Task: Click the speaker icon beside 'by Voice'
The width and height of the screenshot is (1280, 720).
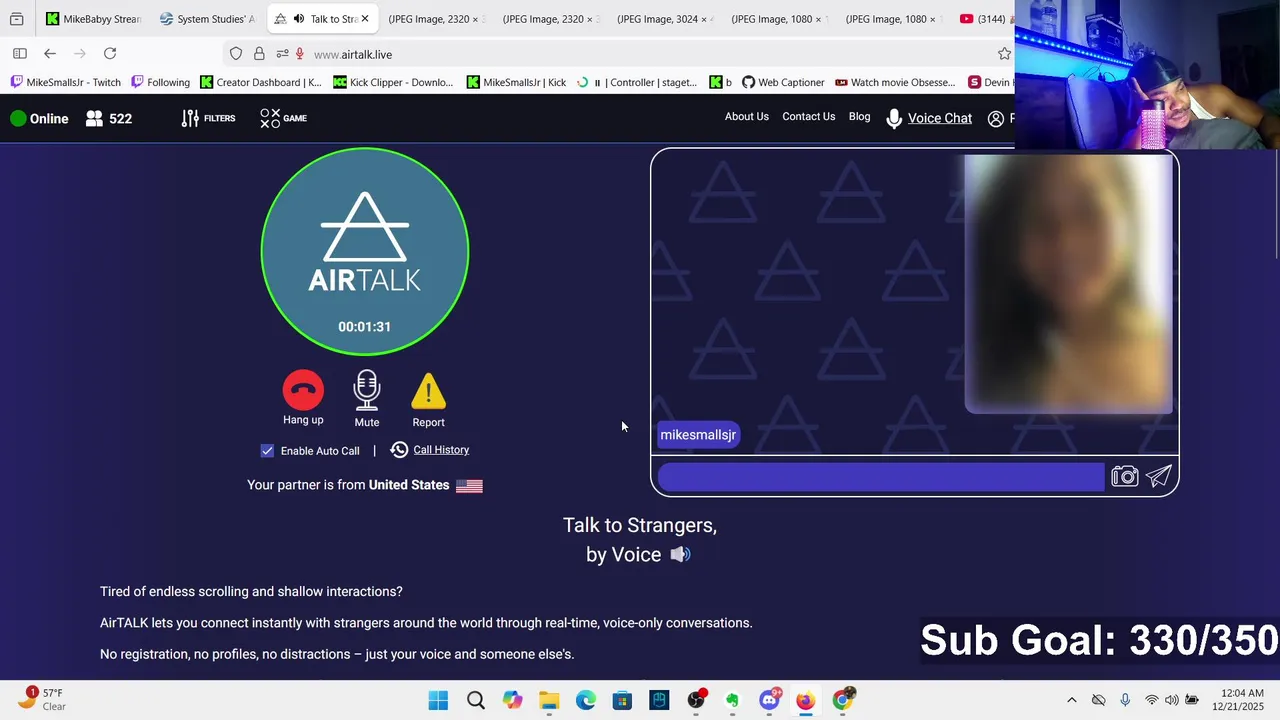Action: (680, 554)
